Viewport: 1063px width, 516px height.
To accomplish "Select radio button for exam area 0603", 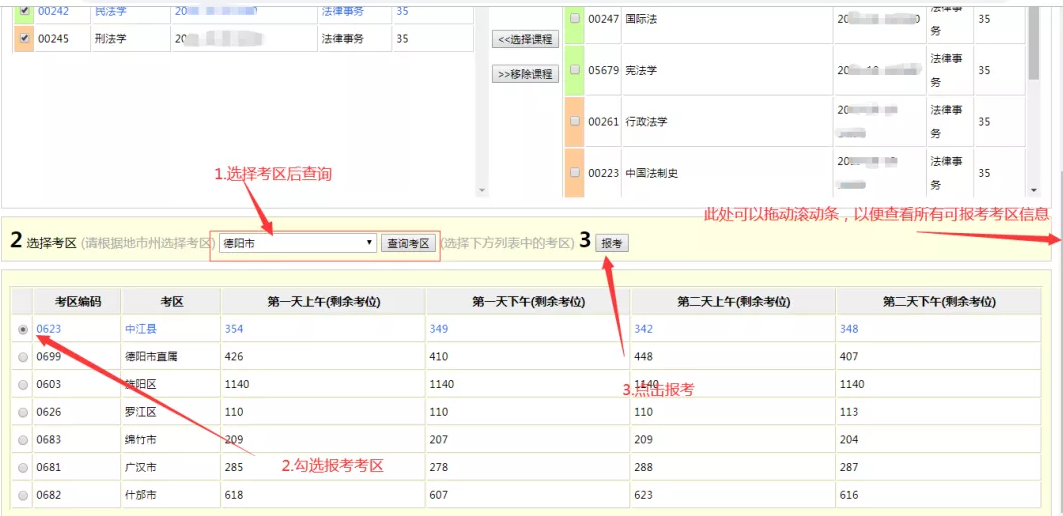I will (24, 384).
